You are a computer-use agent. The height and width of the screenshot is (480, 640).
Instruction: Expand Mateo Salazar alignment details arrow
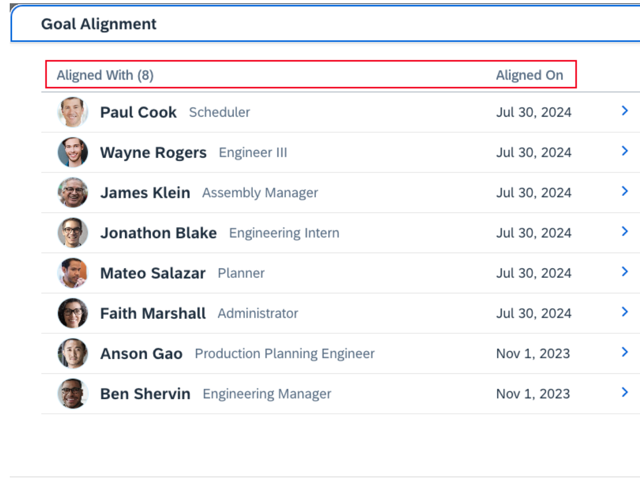624,272
